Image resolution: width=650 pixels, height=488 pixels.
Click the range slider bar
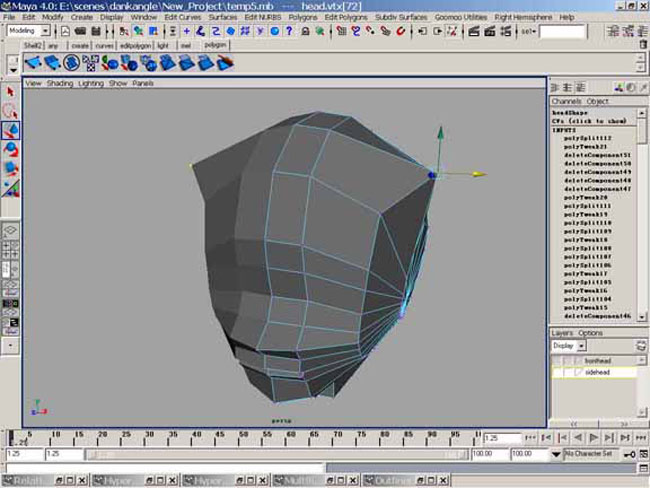[x=276, y=455]
